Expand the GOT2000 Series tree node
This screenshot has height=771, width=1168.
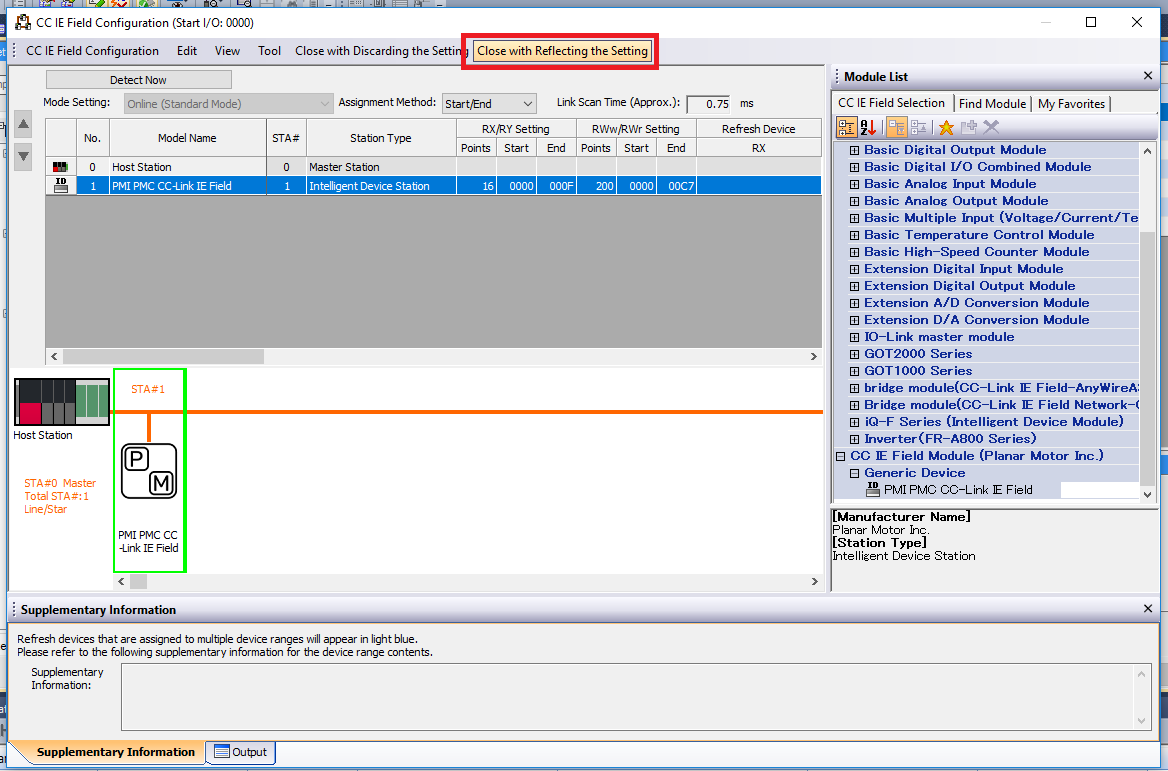855,354
